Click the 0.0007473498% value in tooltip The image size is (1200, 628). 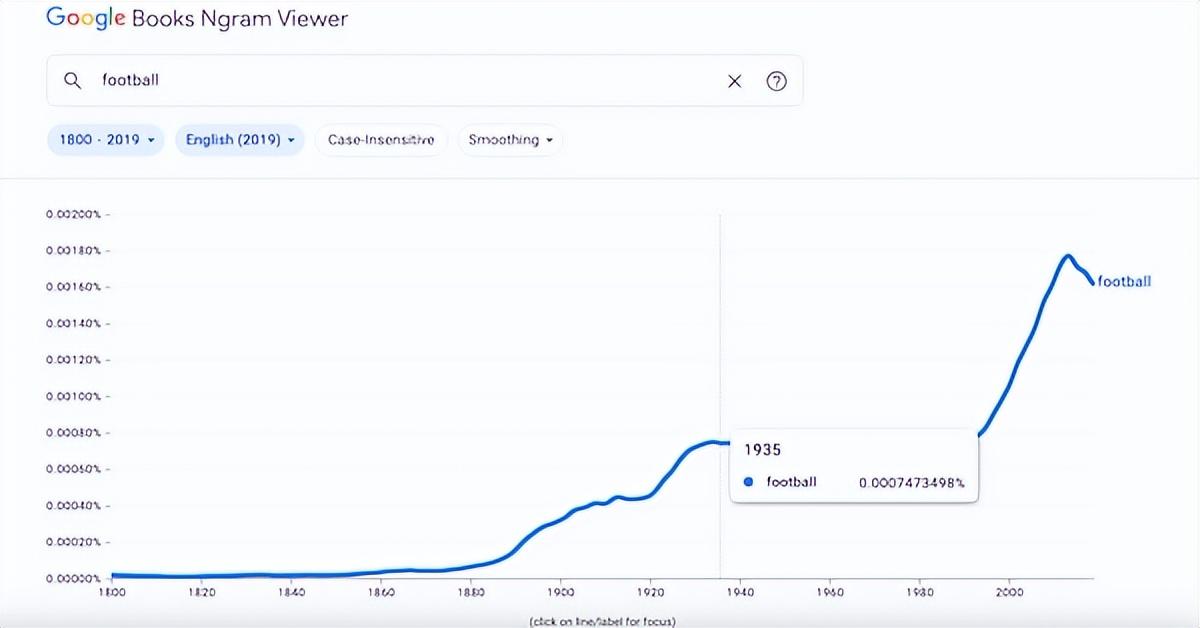[911, 483]
